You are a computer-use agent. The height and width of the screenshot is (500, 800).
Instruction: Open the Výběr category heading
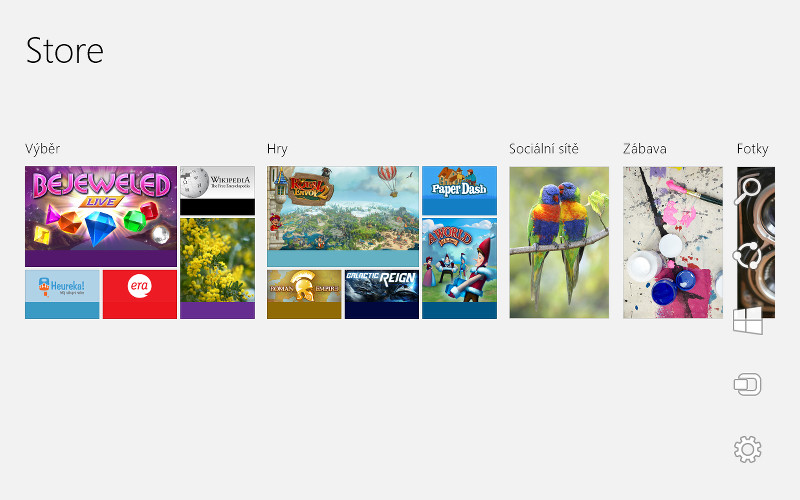pos(43,149)
